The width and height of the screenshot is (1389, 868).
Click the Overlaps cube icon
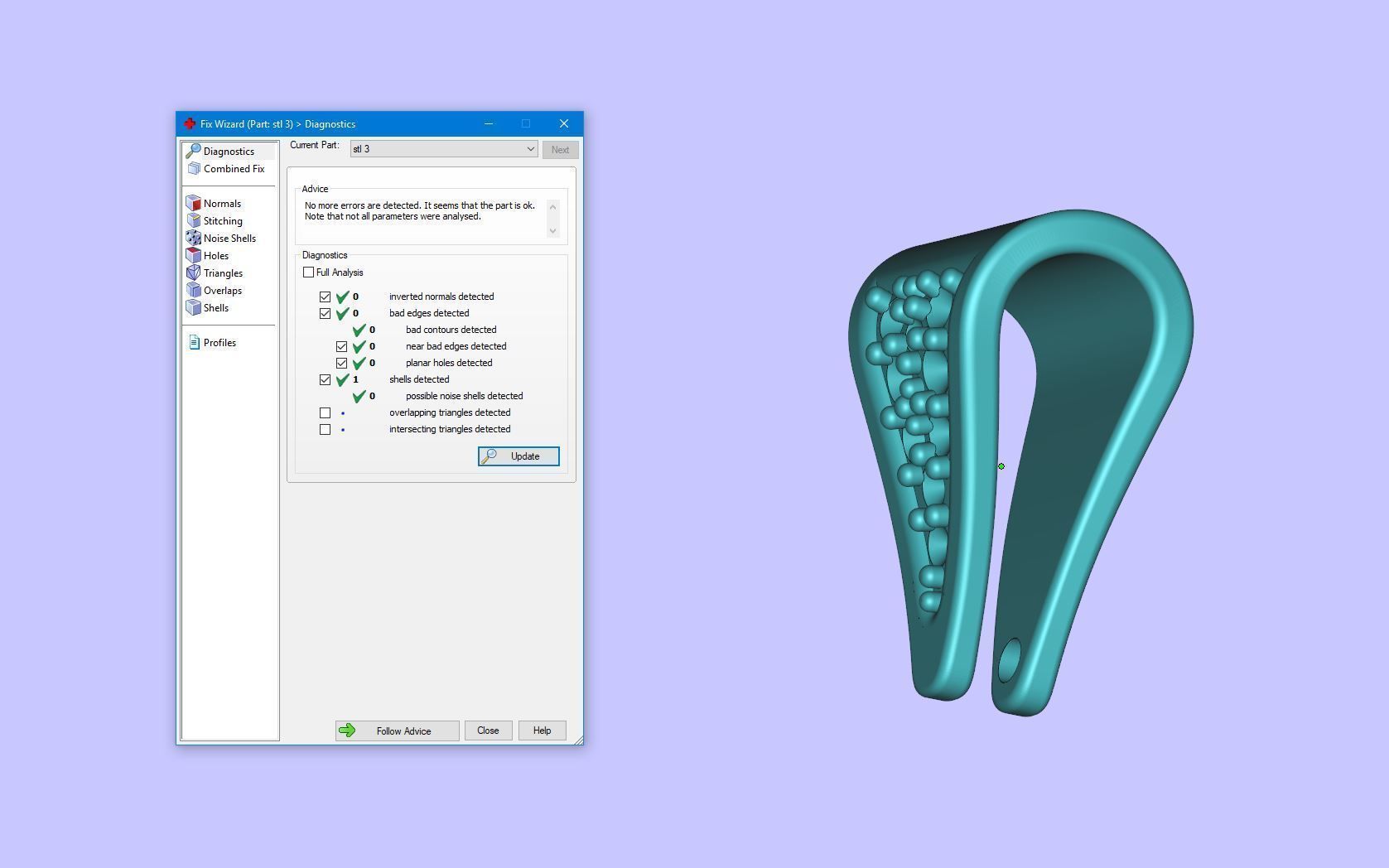point(194,290)
